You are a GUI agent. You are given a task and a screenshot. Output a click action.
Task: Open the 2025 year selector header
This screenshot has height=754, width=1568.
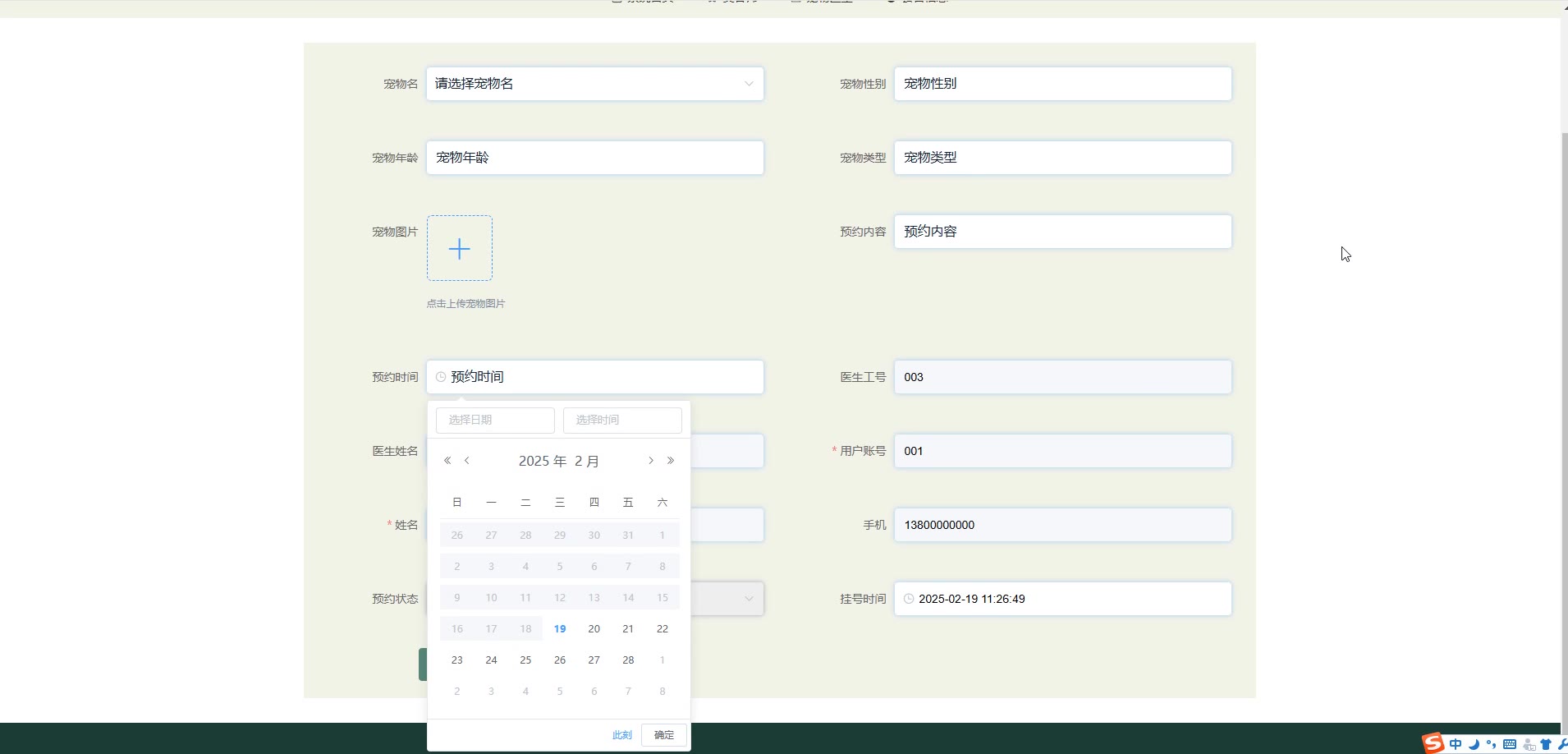[542, 462]
